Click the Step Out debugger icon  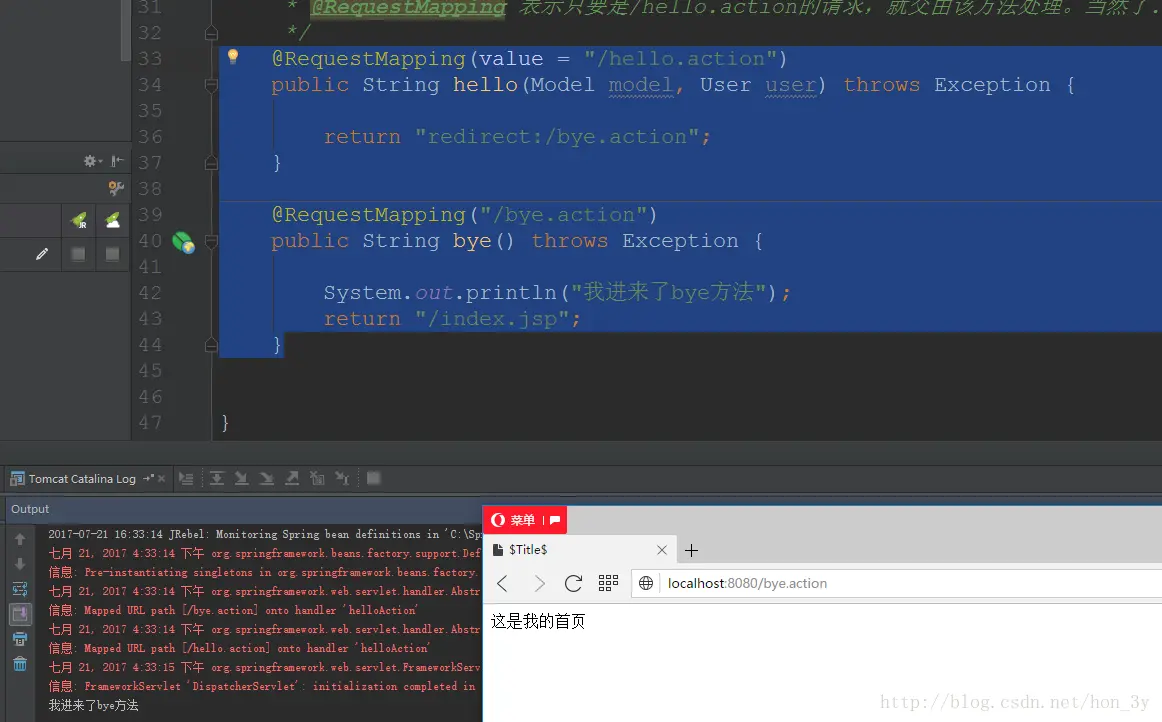coord(292,479)
